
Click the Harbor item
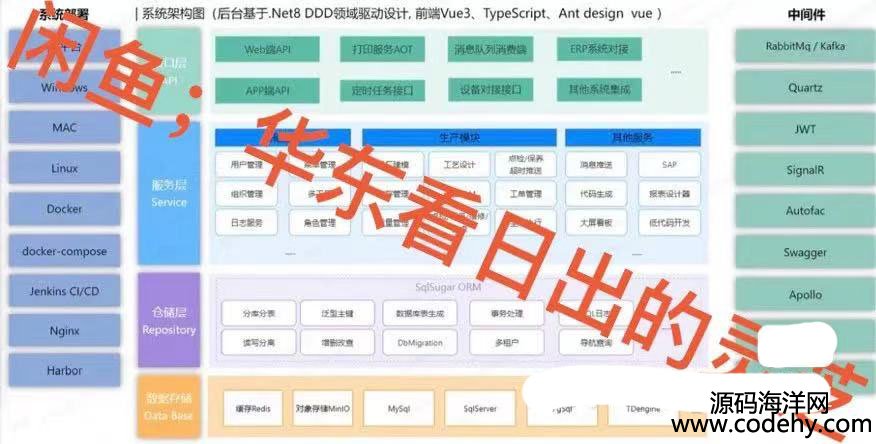[x=65, y=371]
